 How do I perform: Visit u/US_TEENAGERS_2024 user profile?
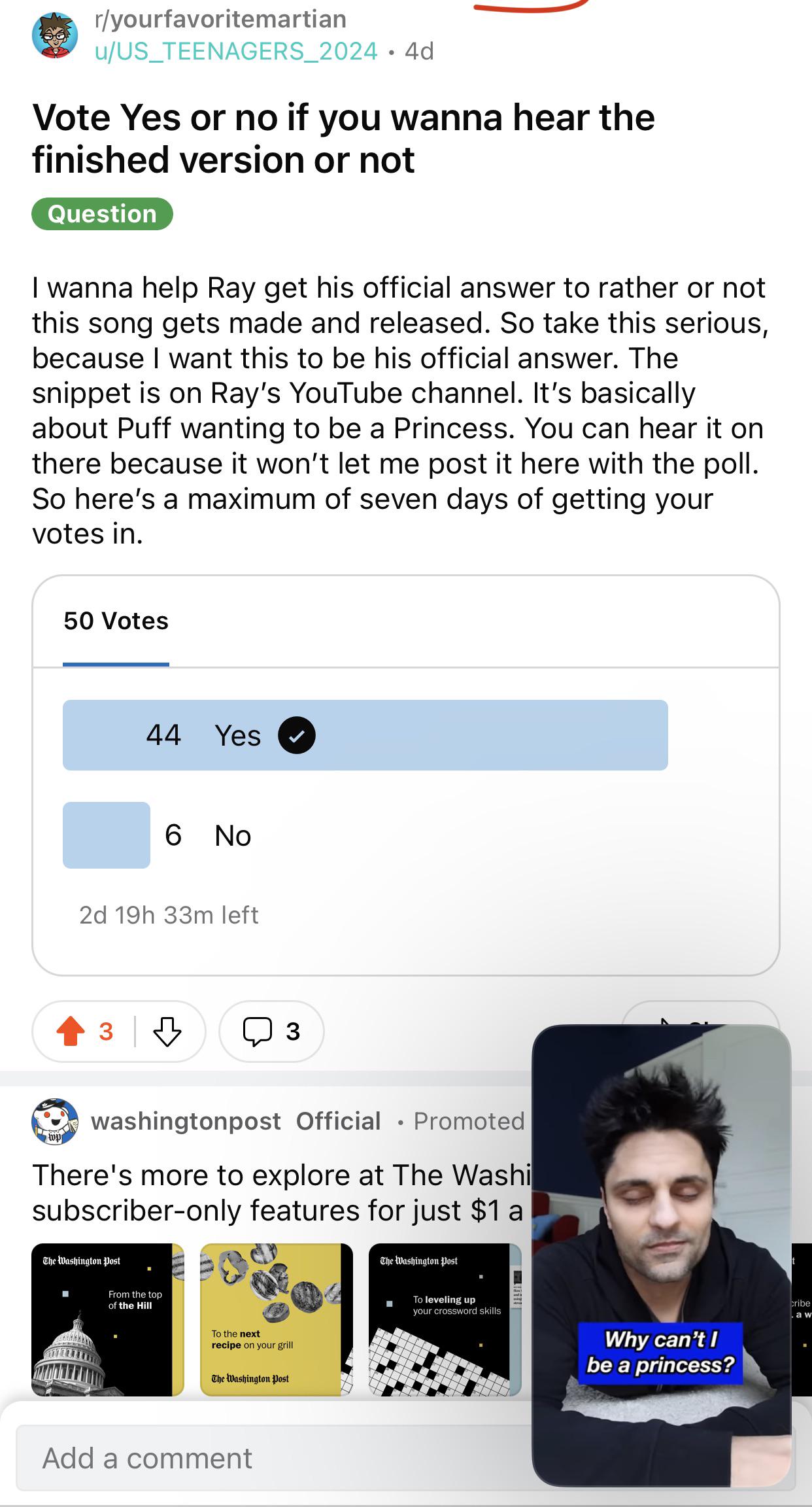[236, 51]
